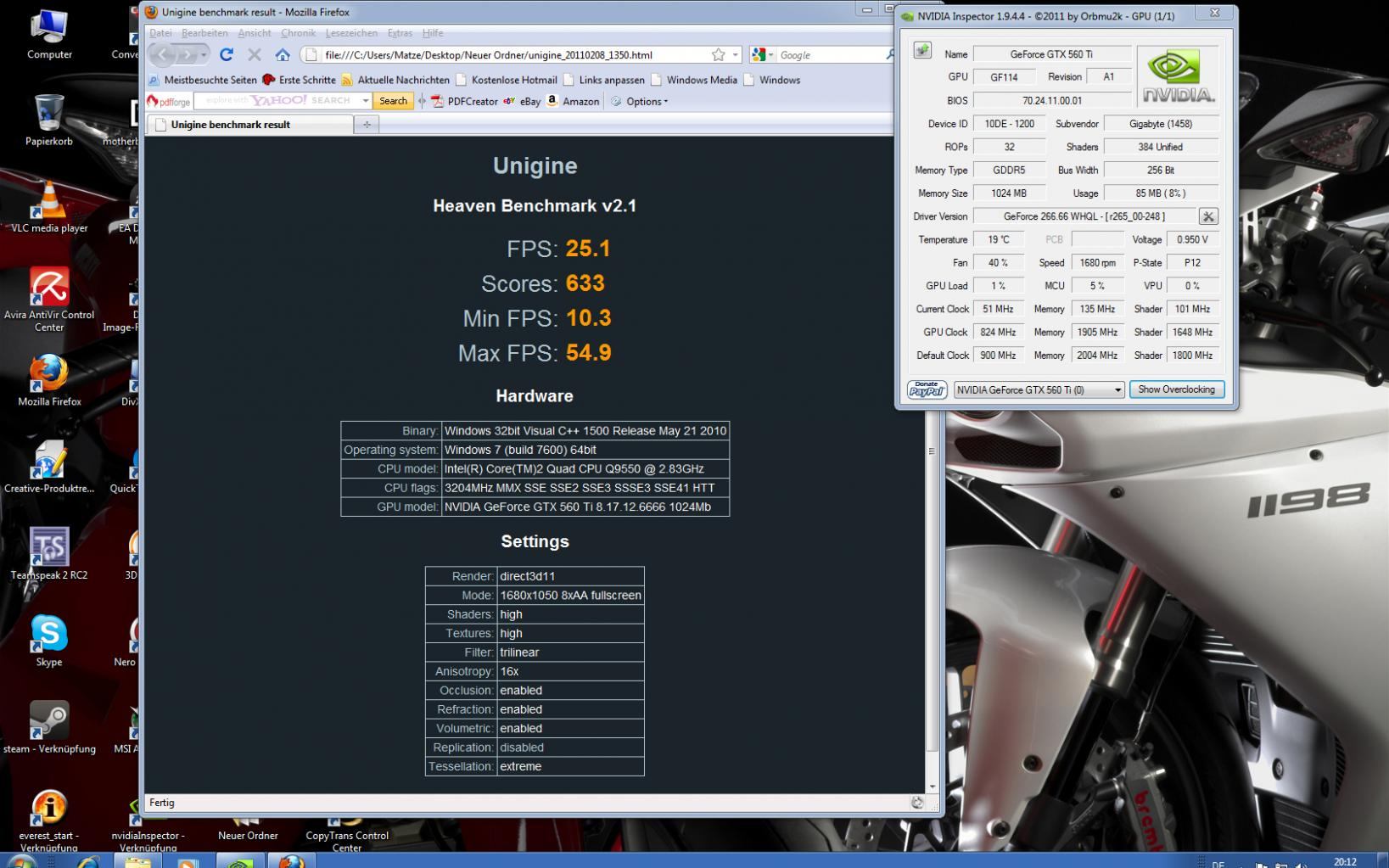Image resolution: width=1389 pixels, height=868 pixels.
Task: Open URL bar history dropdown
Action: (736, 55)
